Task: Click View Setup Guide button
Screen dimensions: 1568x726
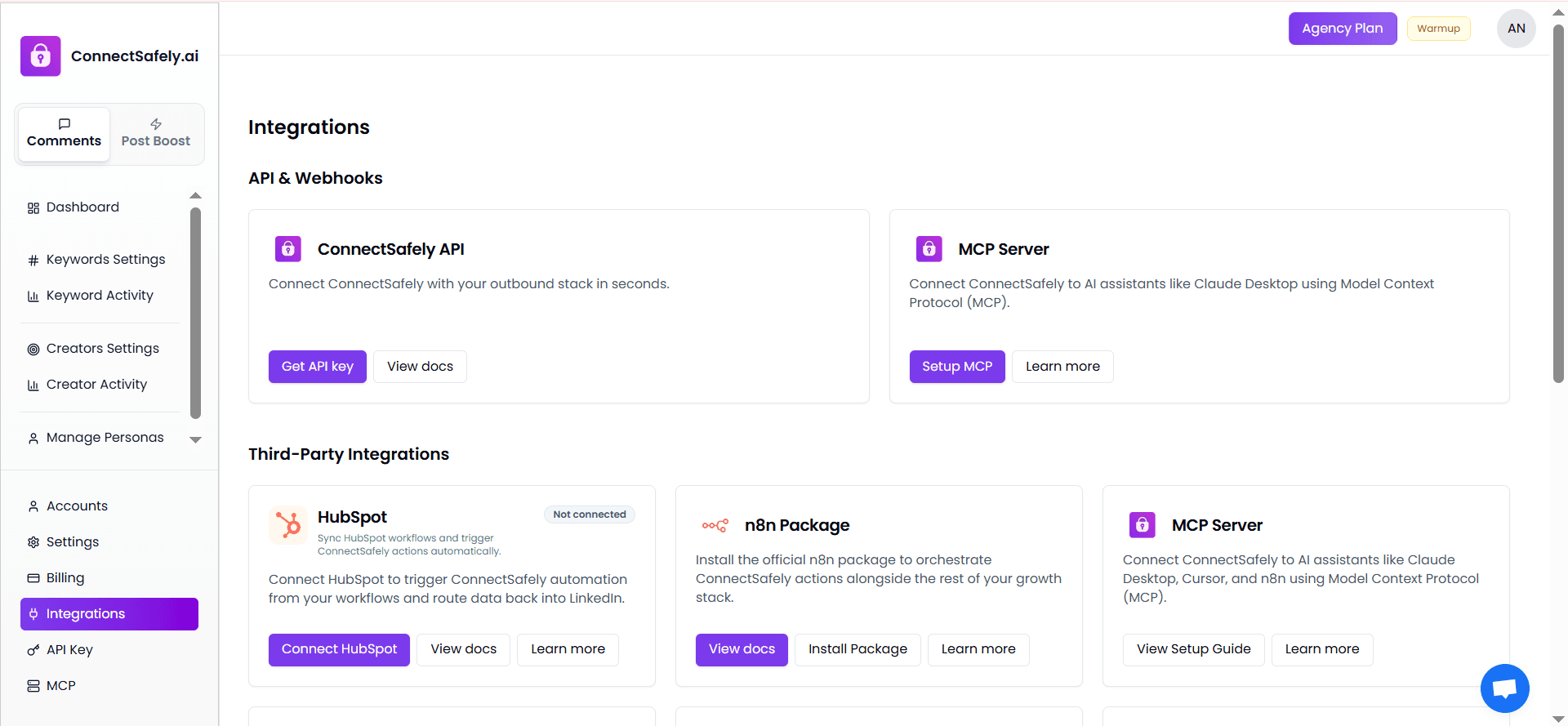Action: coord(1193,650)
